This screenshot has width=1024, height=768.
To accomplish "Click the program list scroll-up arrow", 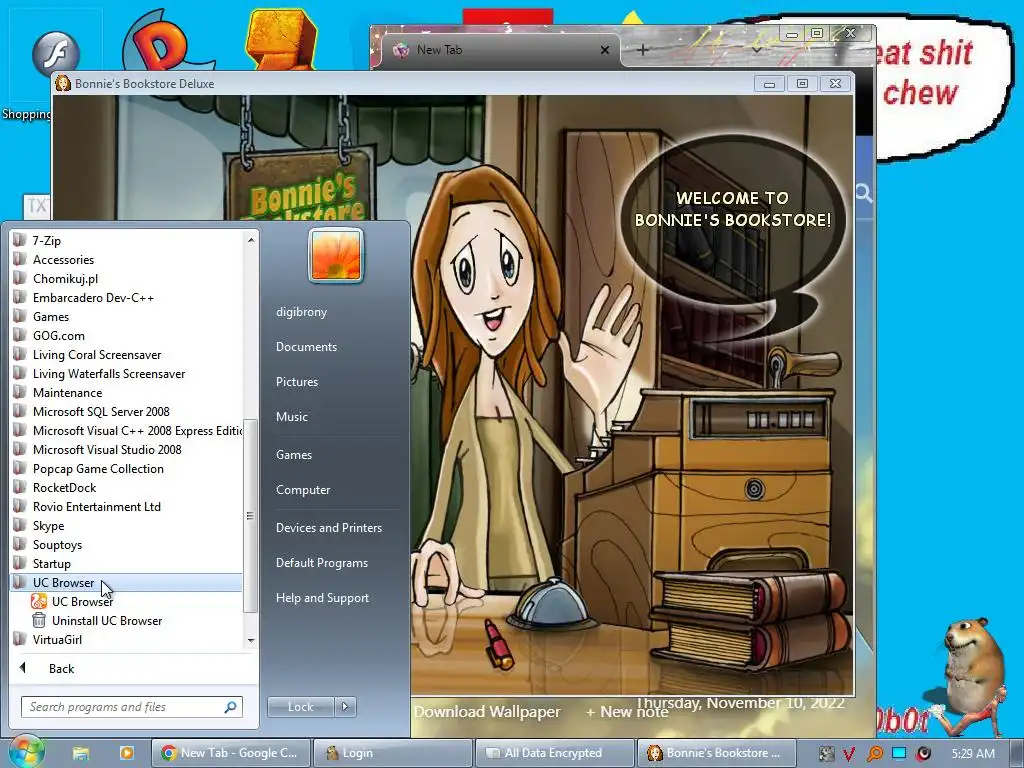I will (x=251, y=240).
